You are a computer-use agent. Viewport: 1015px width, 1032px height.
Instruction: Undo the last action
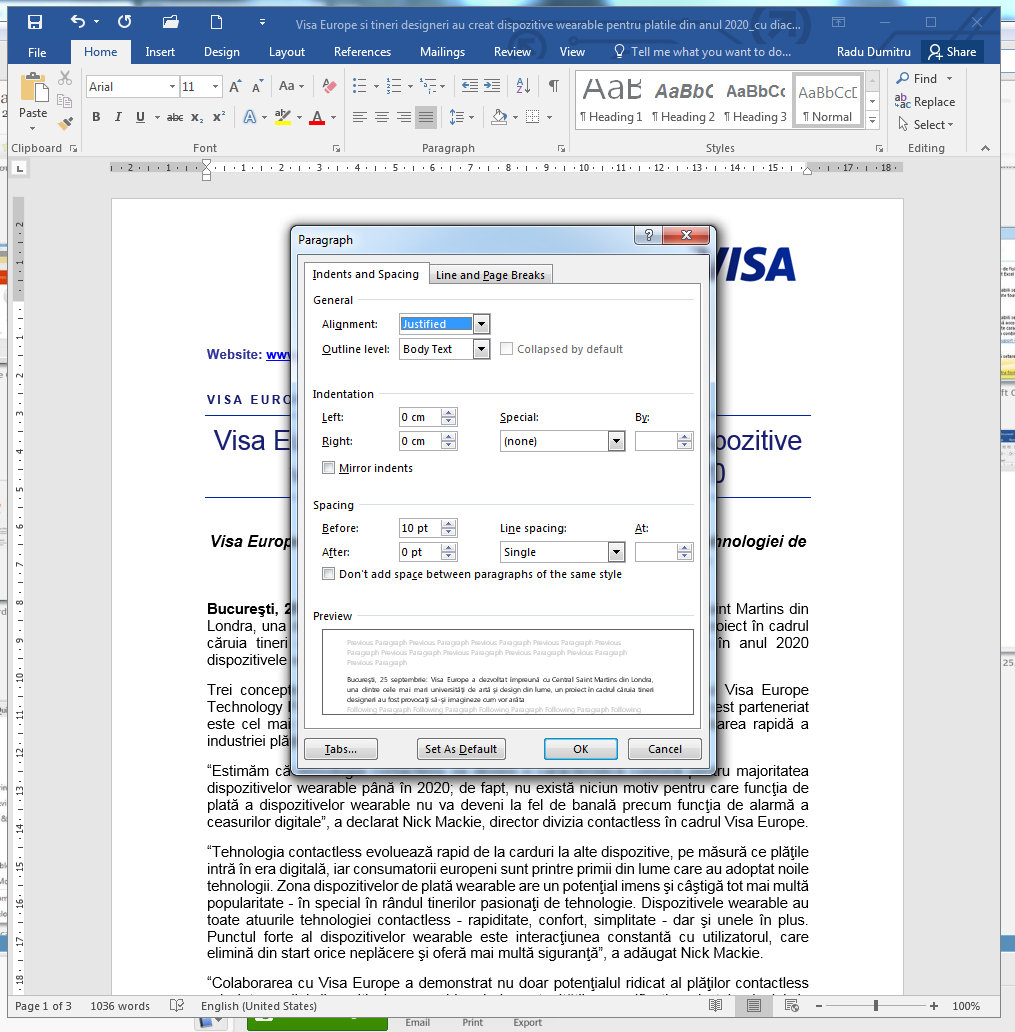coord(78,22)
